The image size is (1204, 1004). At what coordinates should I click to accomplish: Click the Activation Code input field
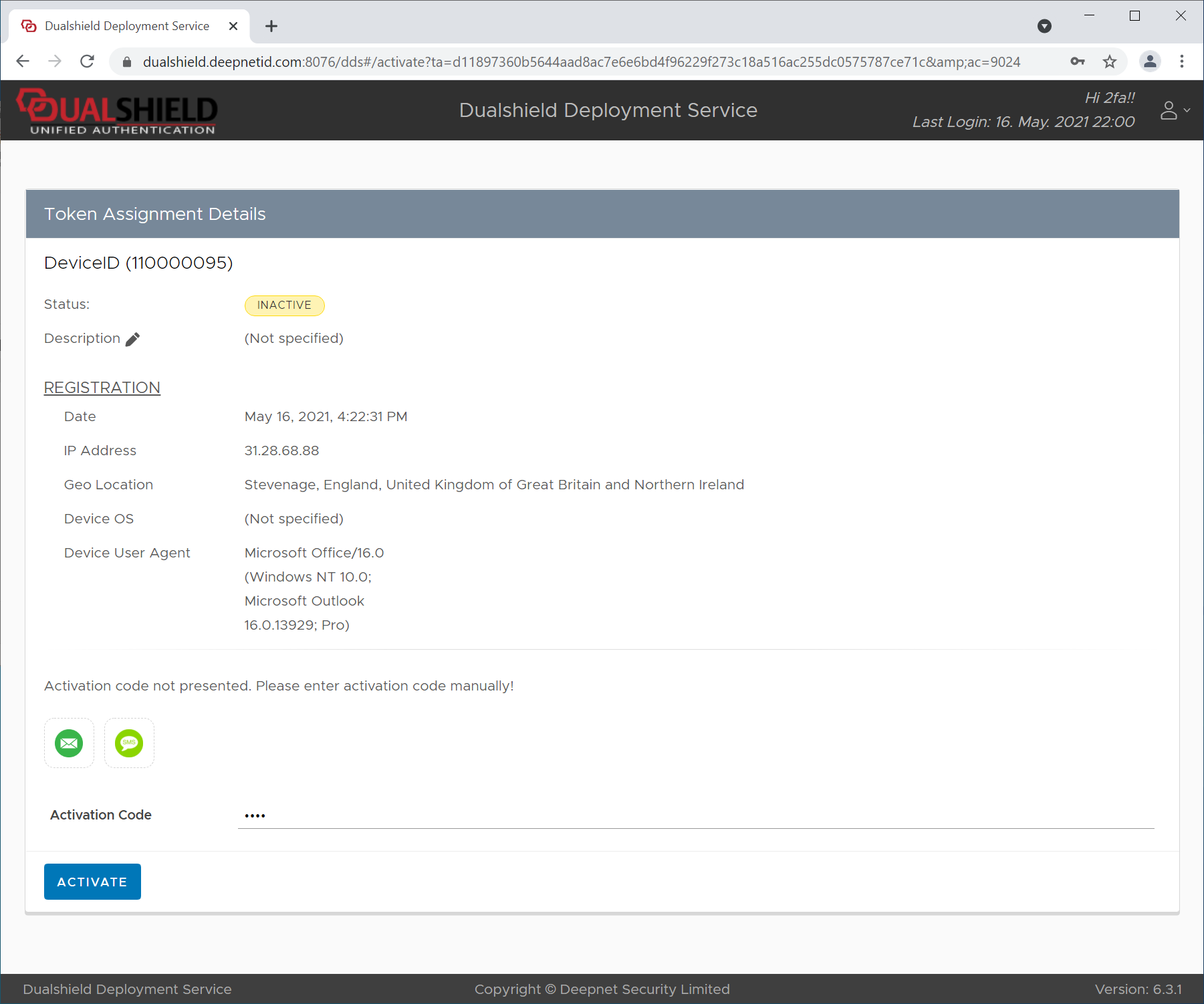pyautogui.click(x=695, y=815)
